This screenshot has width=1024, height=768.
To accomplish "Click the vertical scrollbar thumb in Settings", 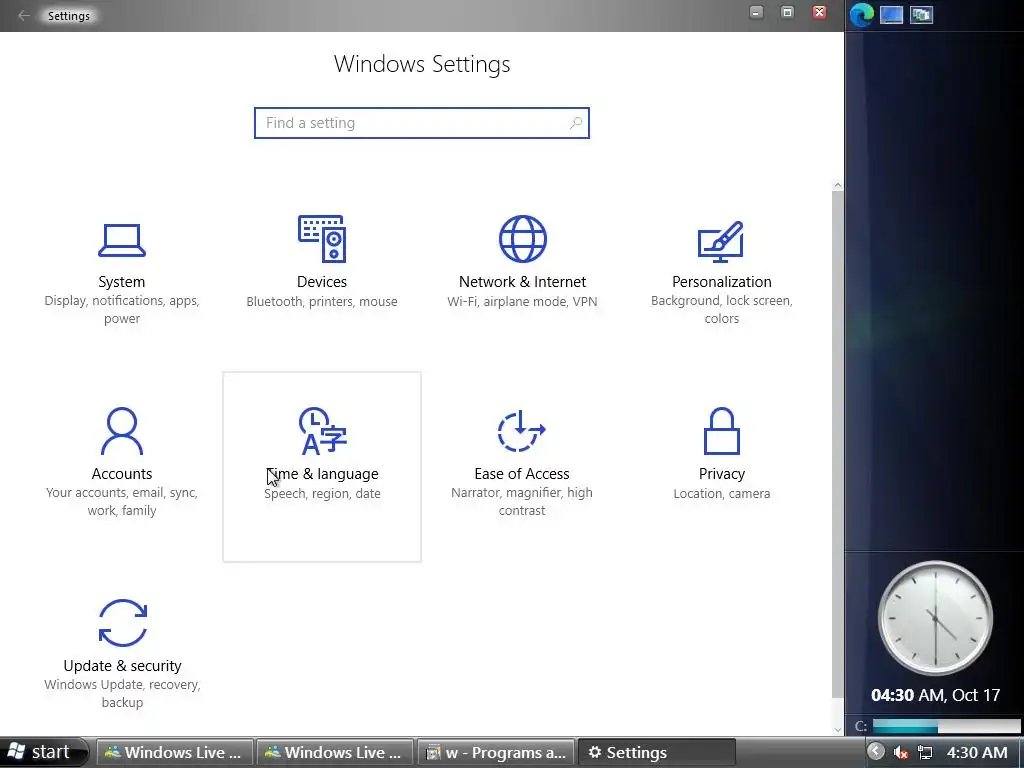I will (838, 445).
